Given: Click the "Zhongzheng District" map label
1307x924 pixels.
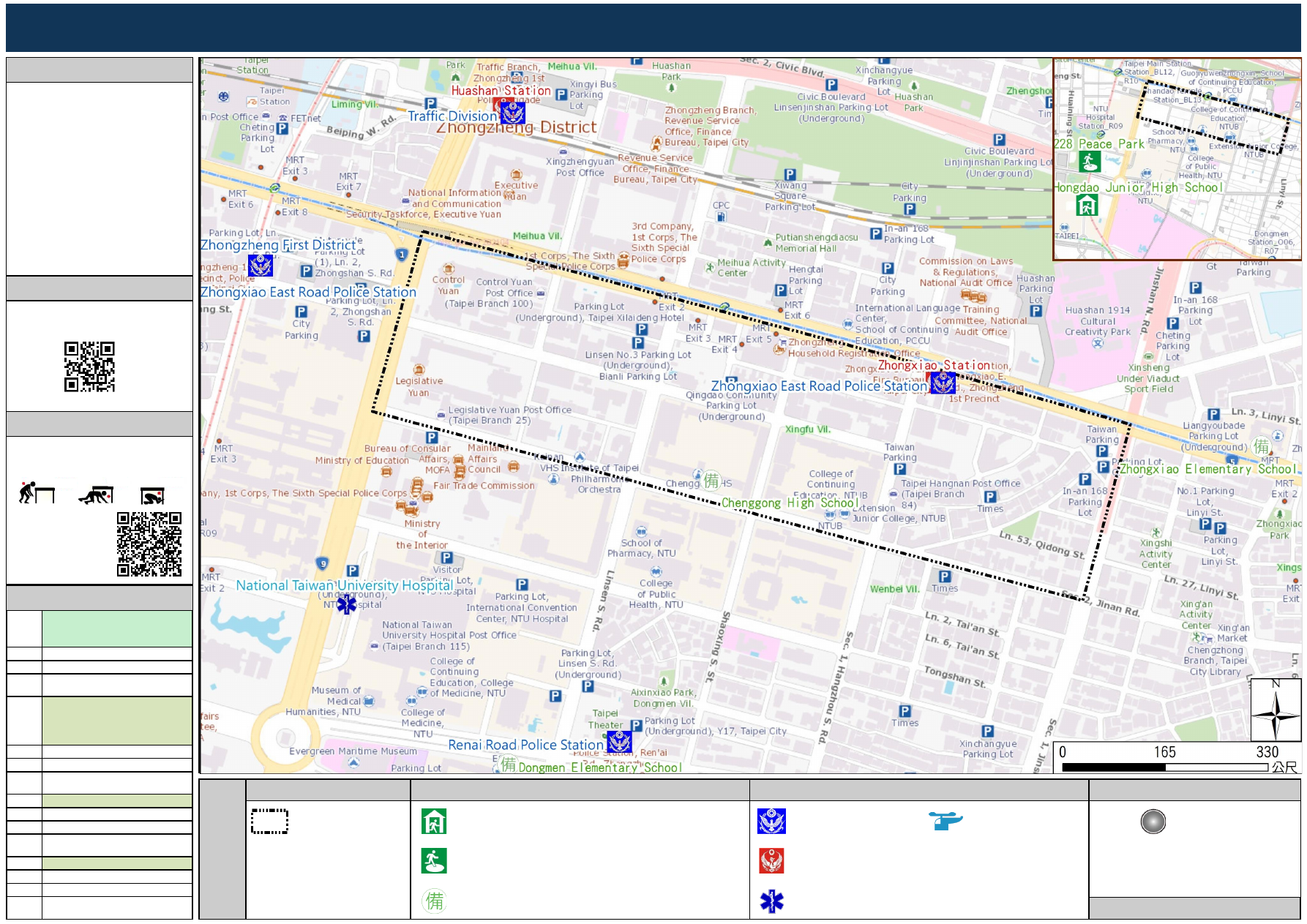Looking at the screenshot, I should click(x=517, y=127).
